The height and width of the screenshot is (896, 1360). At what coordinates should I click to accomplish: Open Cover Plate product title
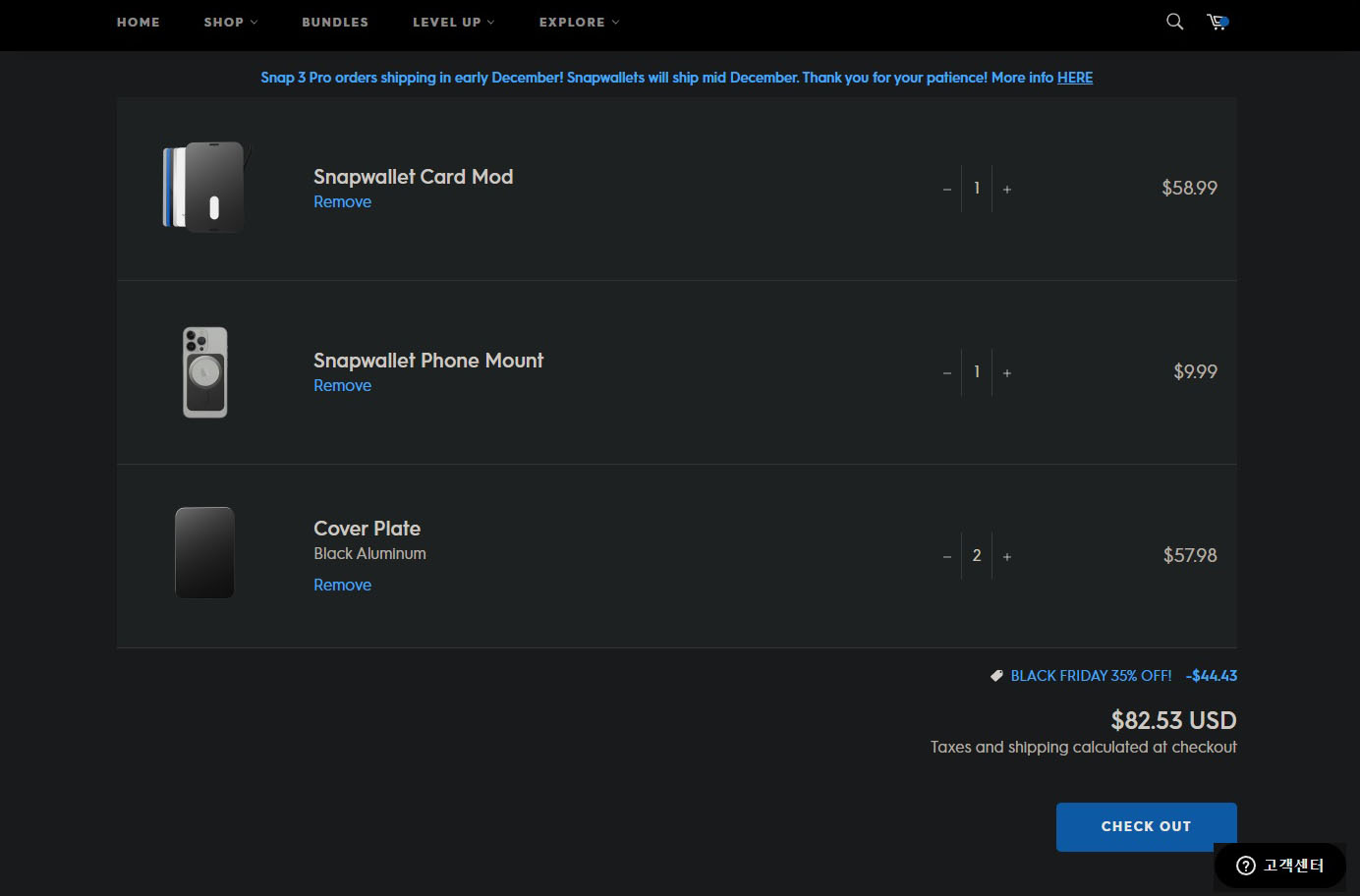pos(367,529)
